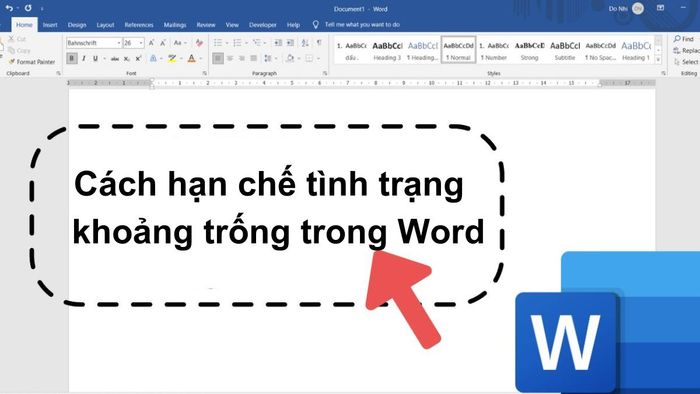Click the Sort A-Z icon

(305, 43)
